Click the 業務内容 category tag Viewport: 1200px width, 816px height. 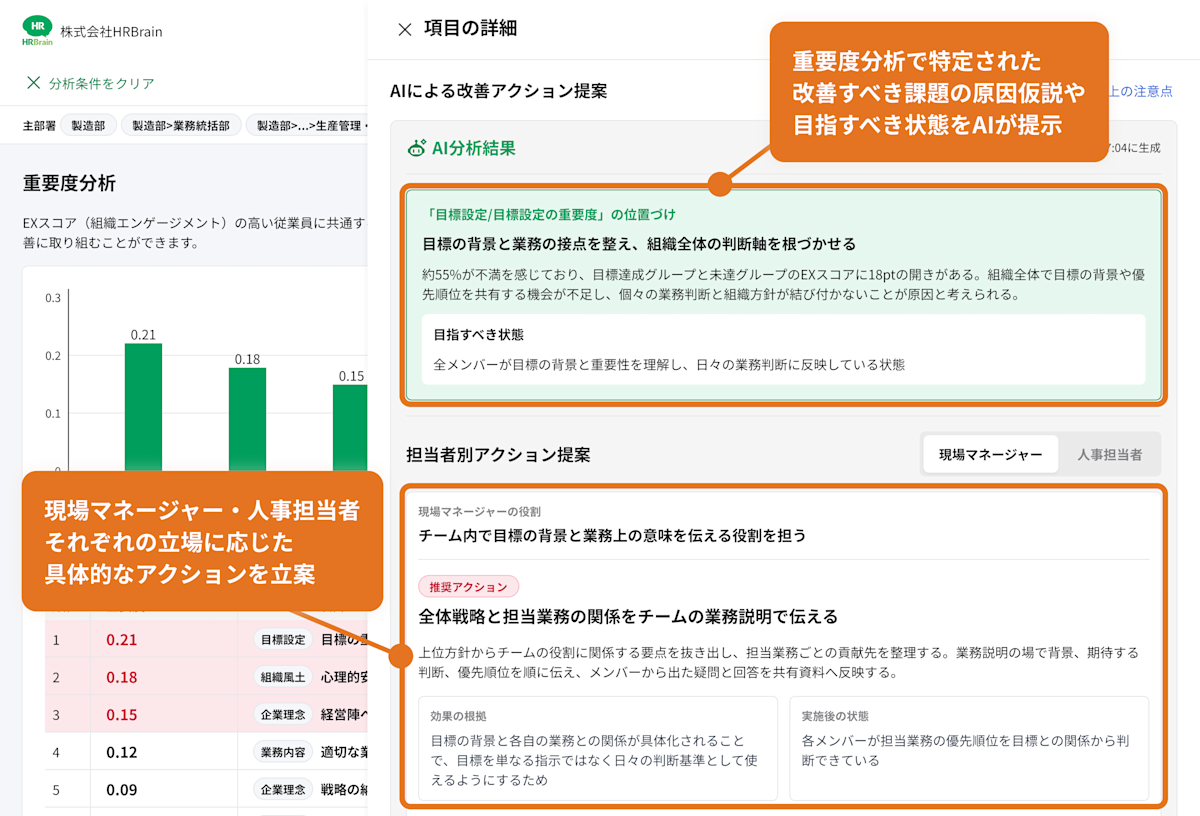coord(283,752)
